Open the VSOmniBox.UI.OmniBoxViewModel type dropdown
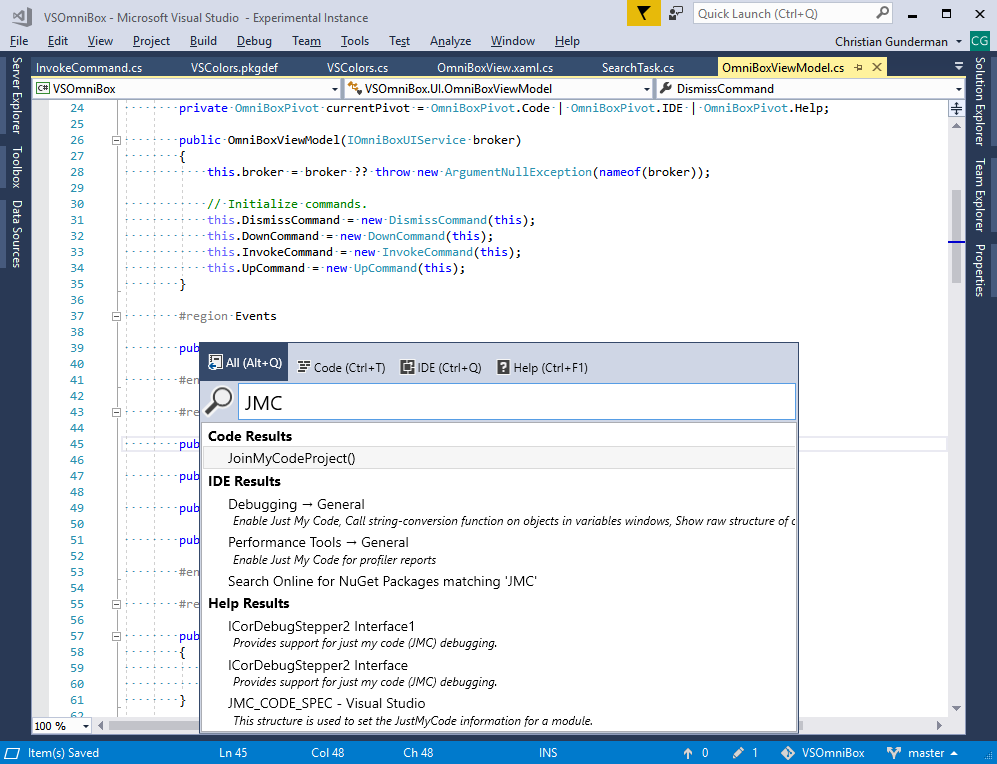997x764 pixels. click(647, 89)
